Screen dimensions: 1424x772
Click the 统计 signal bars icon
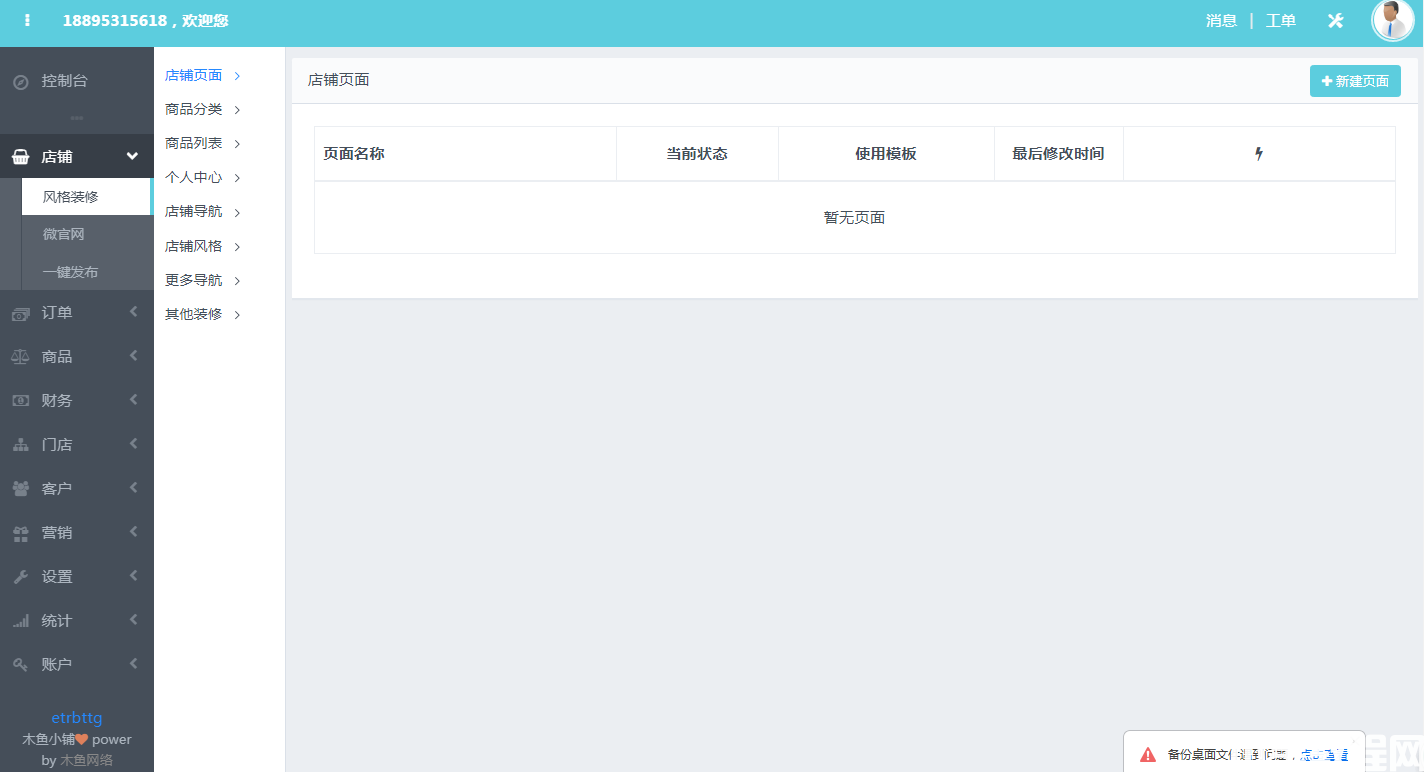pos(20,621)
